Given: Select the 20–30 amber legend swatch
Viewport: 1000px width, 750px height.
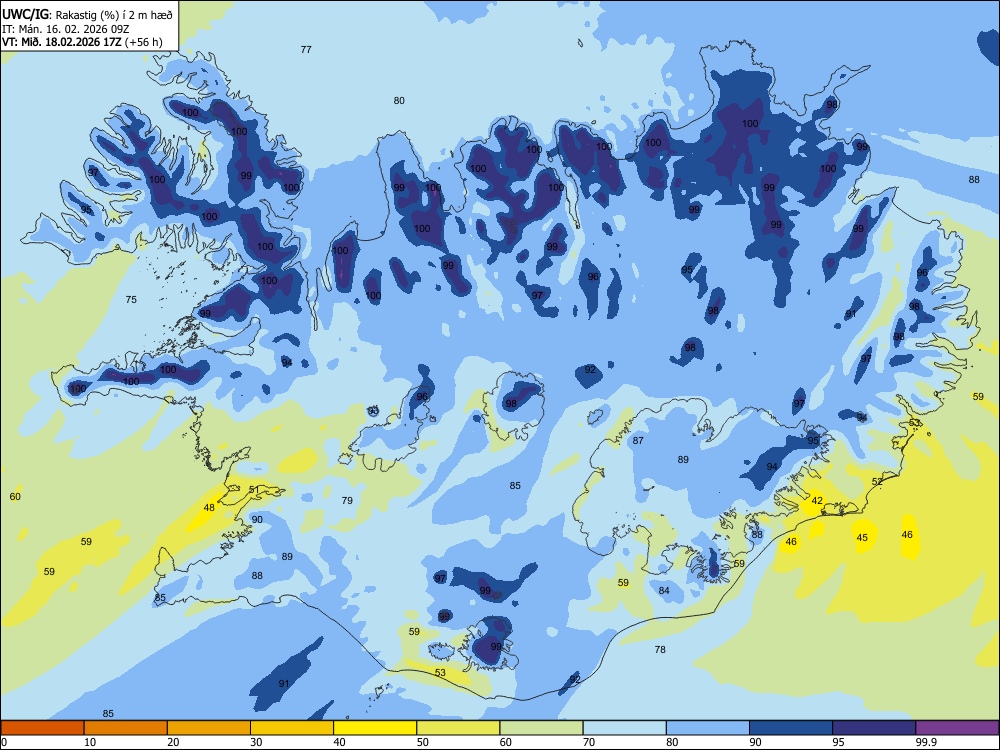Looking at the screenshot, I should pos(209,728).
